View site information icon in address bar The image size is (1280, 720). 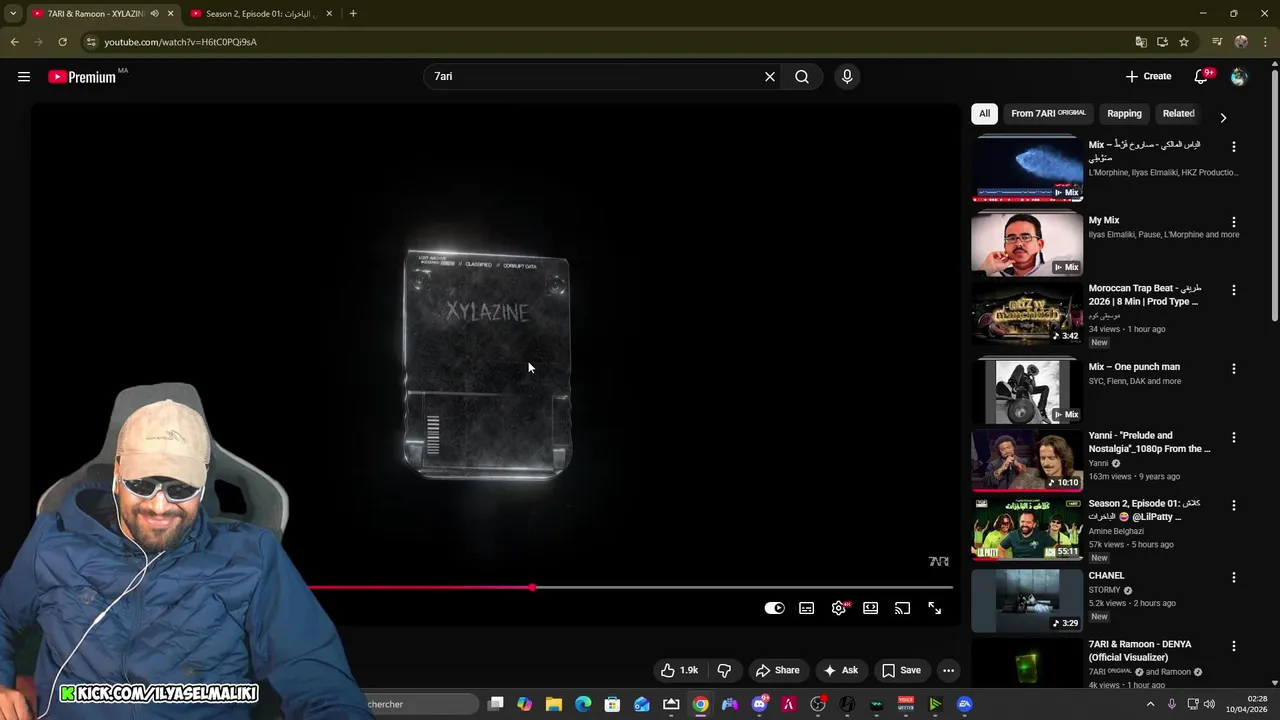coord(91,42)
